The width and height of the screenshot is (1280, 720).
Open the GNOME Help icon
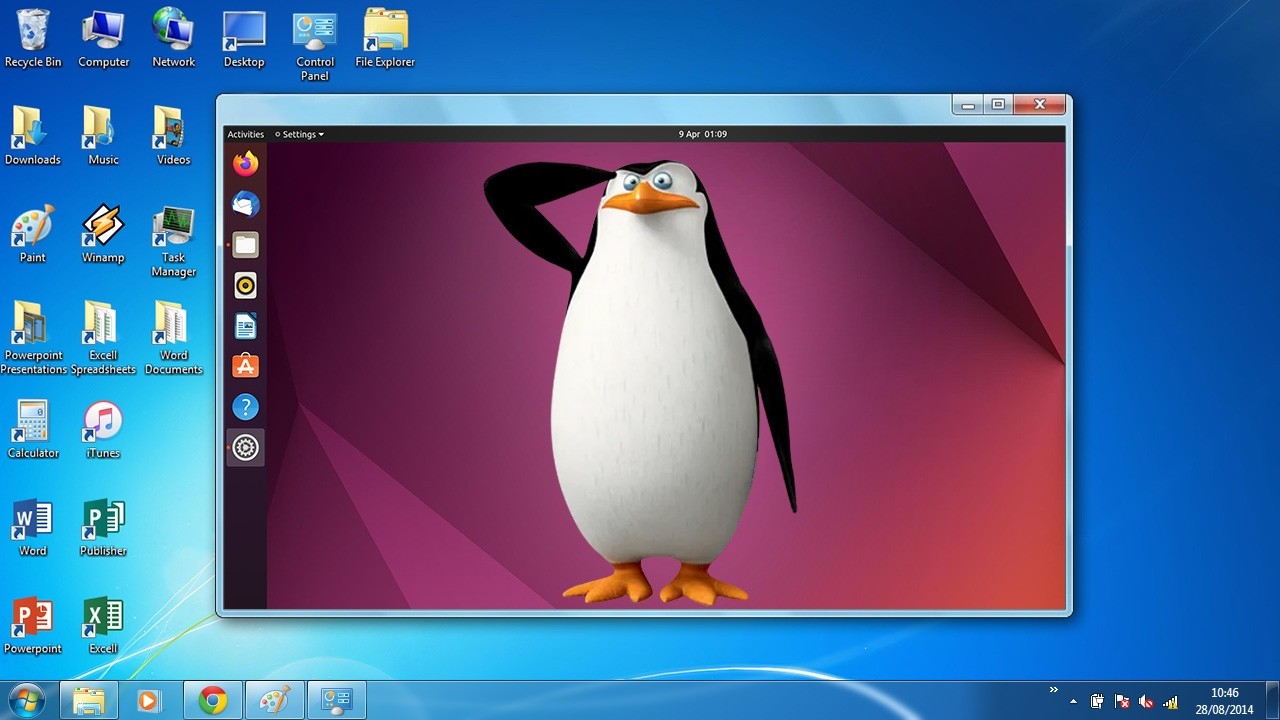click(245, 406)
